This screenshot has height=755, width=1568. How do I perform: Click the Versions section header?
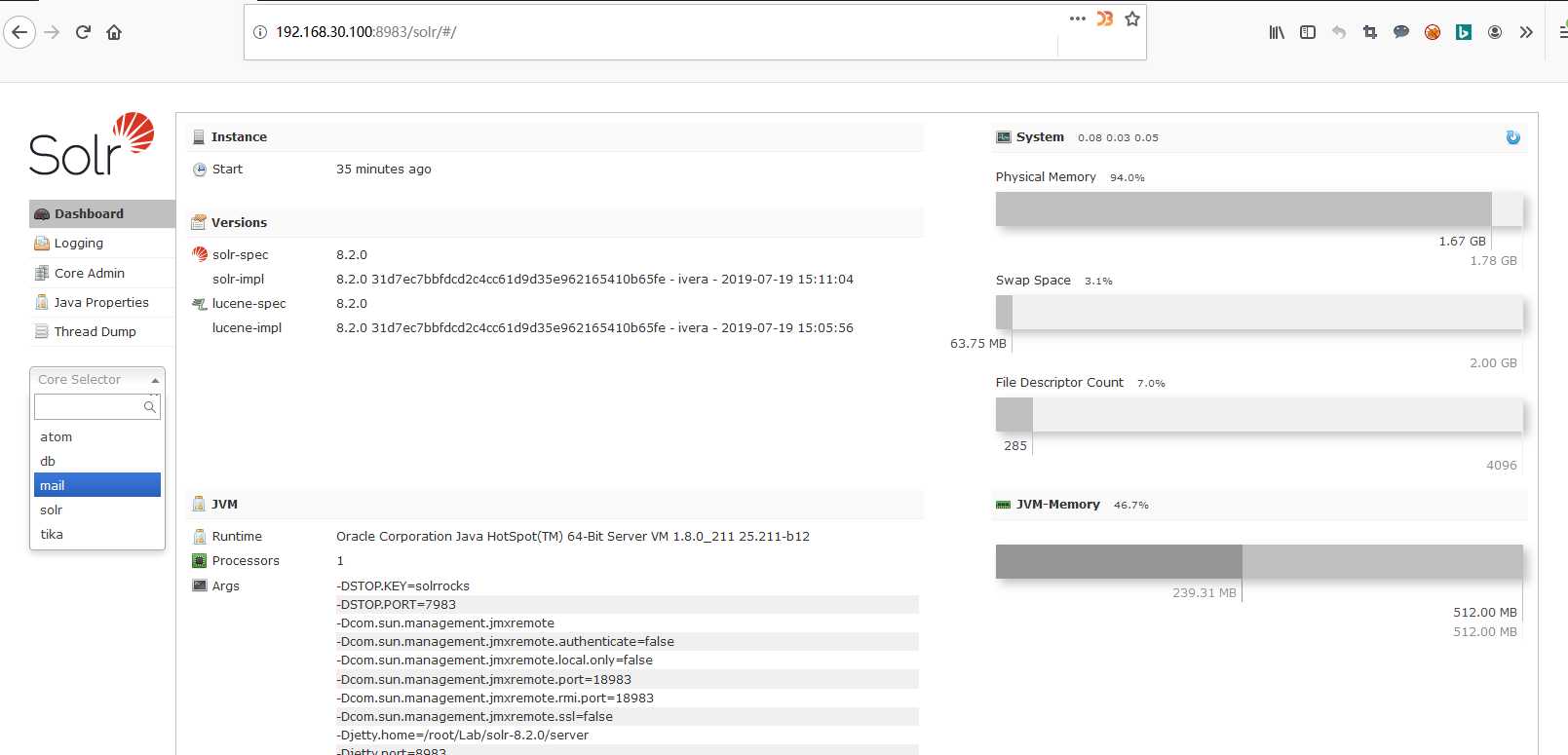coord(555,223)
